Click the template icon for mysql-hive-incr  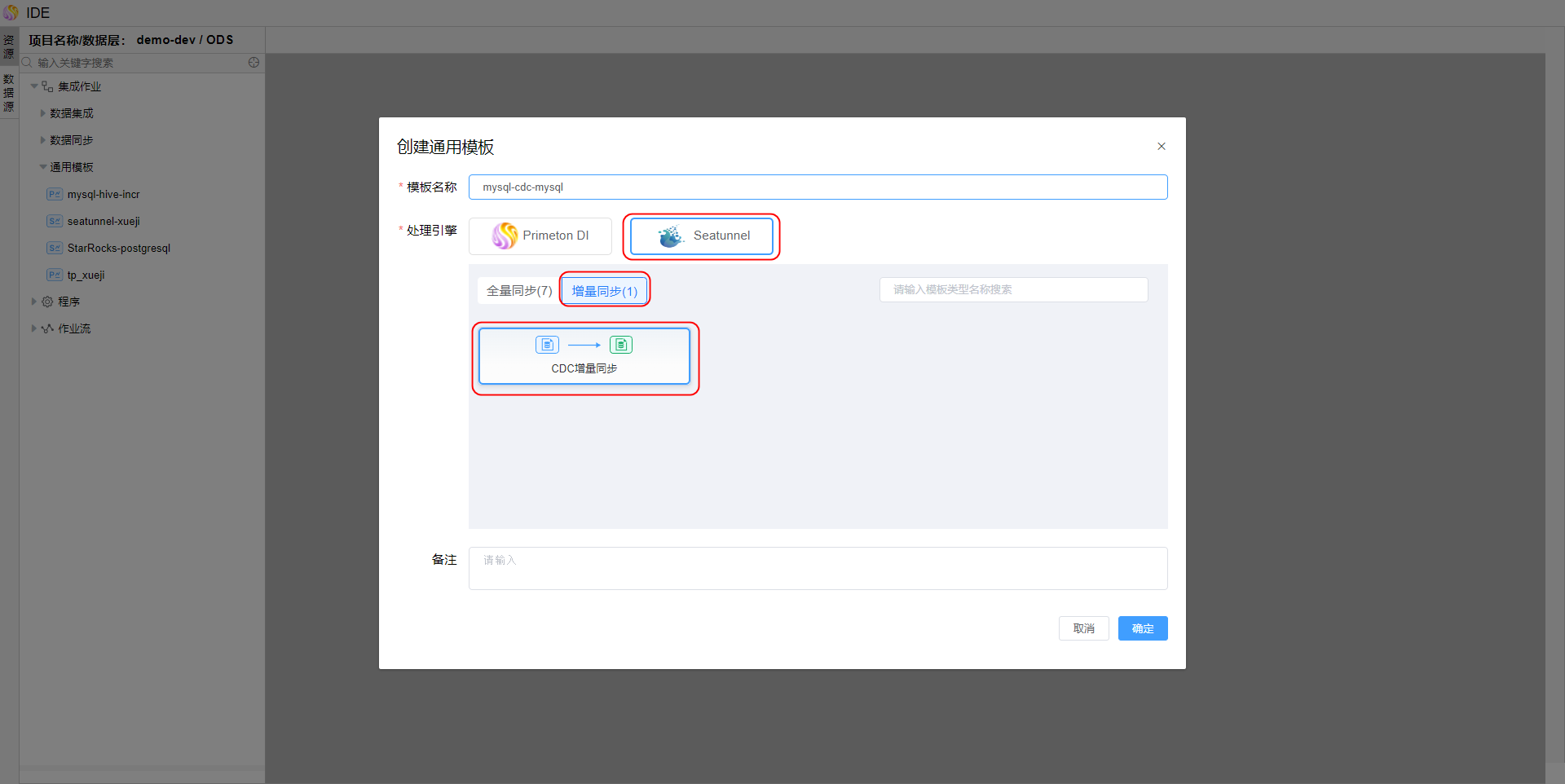point(54,194)
